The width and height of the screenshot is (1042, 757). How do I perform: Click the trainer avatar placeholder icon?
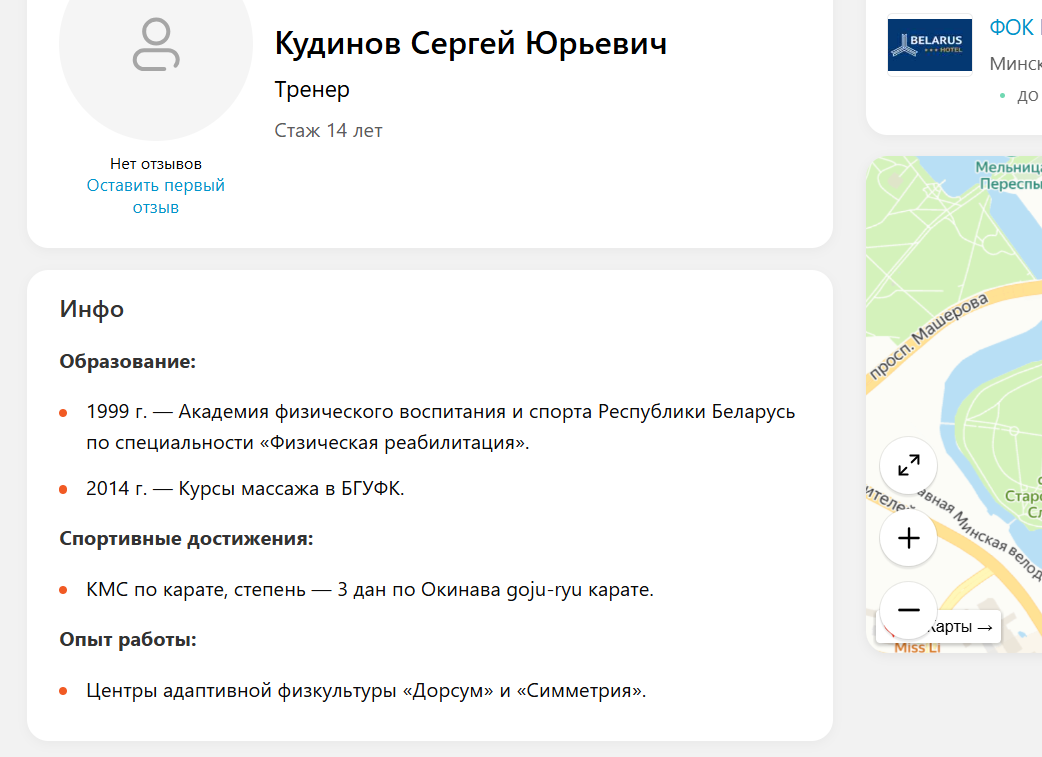click(x=156, y=45)
